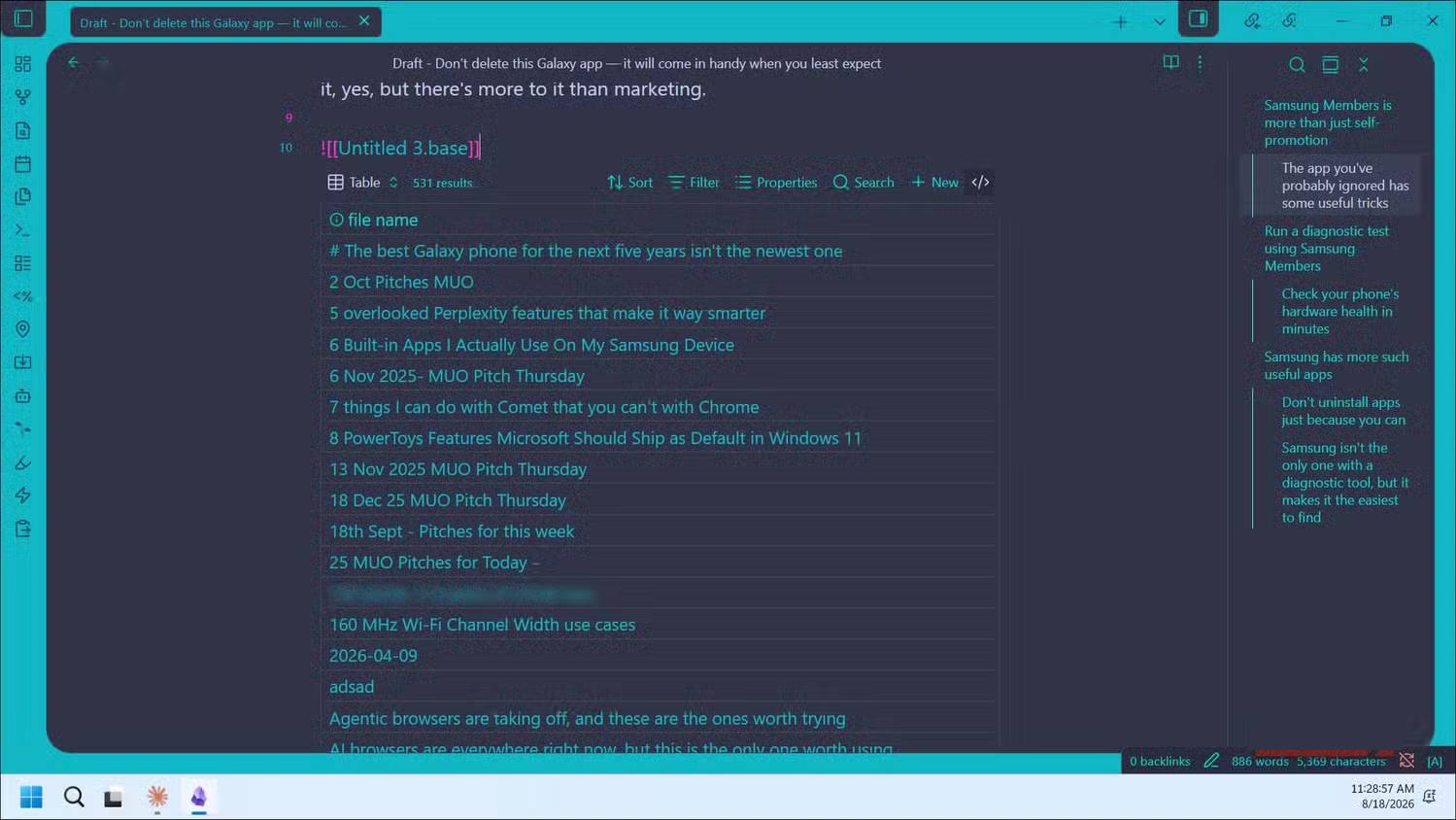Click the outline panel layout icon
This screenshot has width=1456, height=820.
coord(1330,64)
